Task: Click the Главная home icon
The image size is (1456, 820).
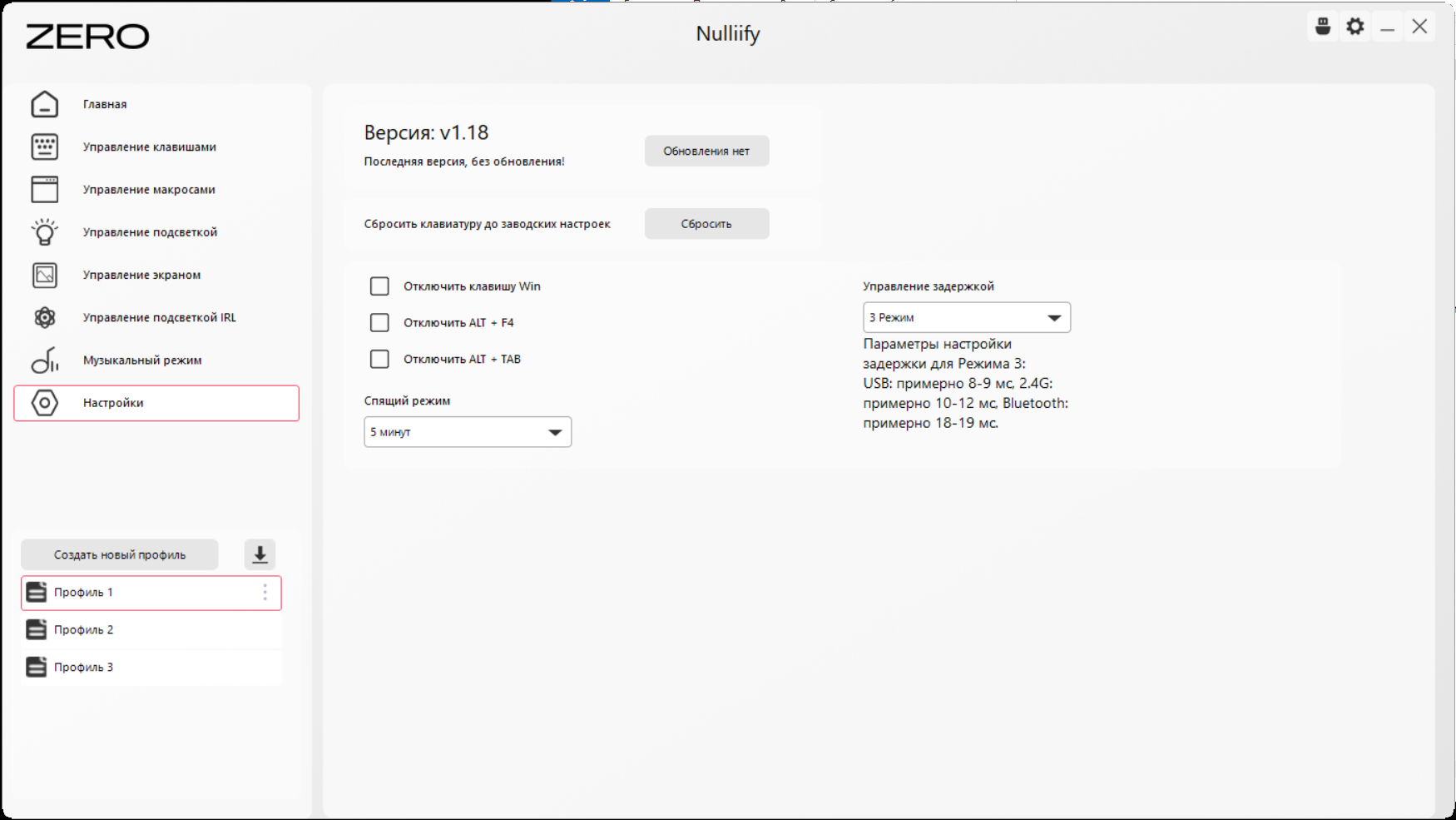Action: click(x=45, y=104)
